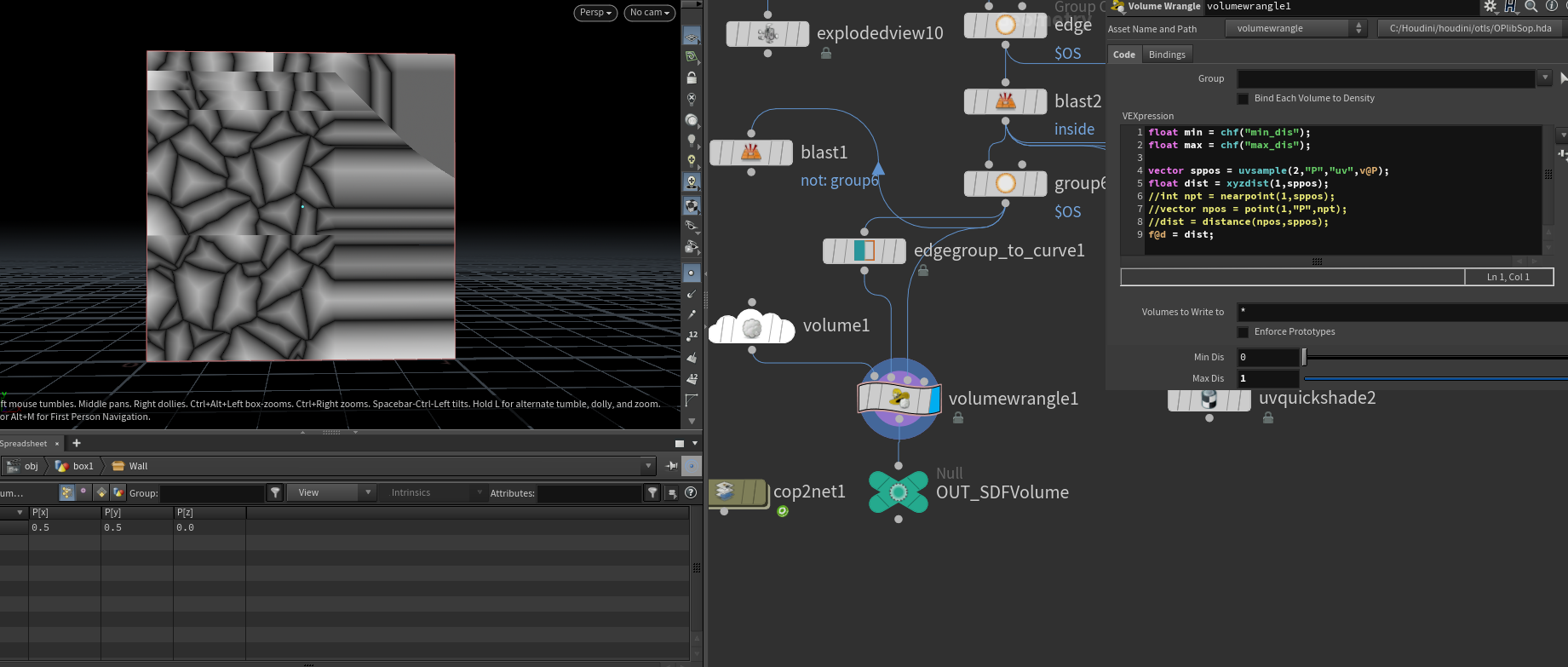The height and width of the screenshot is (667, 1568).
Task: Click the OUT_SDFVolume null node icon
Action: point(898,492)
